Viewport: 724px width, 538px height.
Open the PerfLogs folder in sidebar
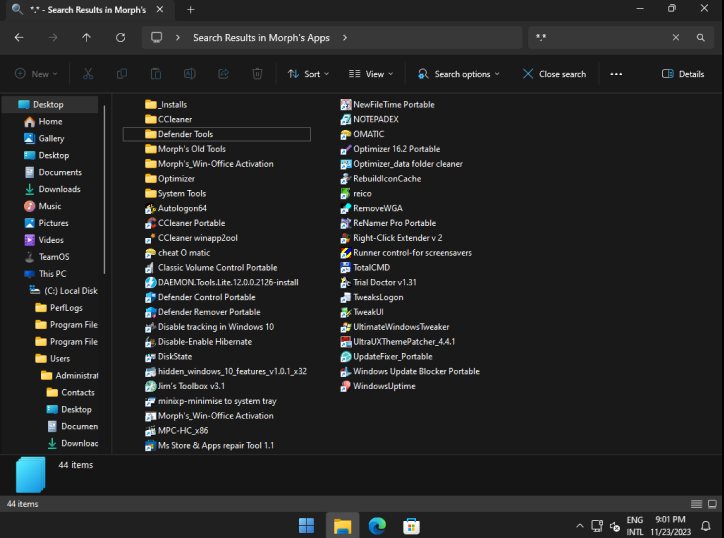66,308
